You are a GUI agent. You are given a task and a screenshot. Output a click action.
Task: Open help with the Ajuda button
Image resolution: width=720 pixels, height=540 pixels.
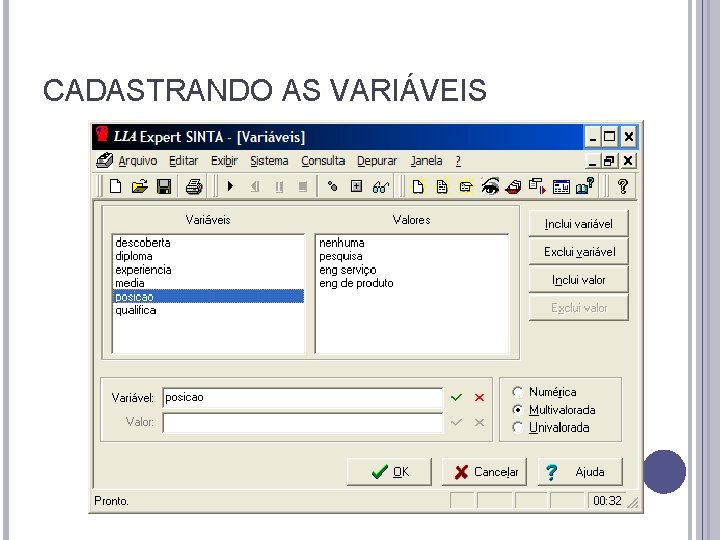(580, 472)
